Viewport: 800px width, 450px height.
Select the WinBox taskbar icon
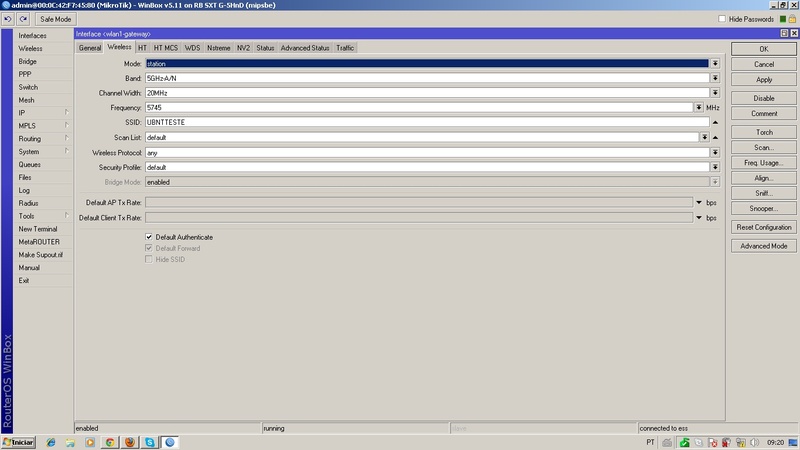[x=170, y=442]
